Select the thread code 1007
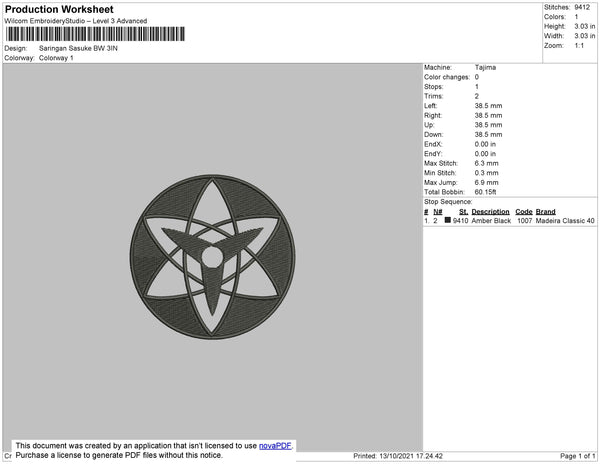The width and height of the screenshot is (600, 464). [x=525, y=221]
